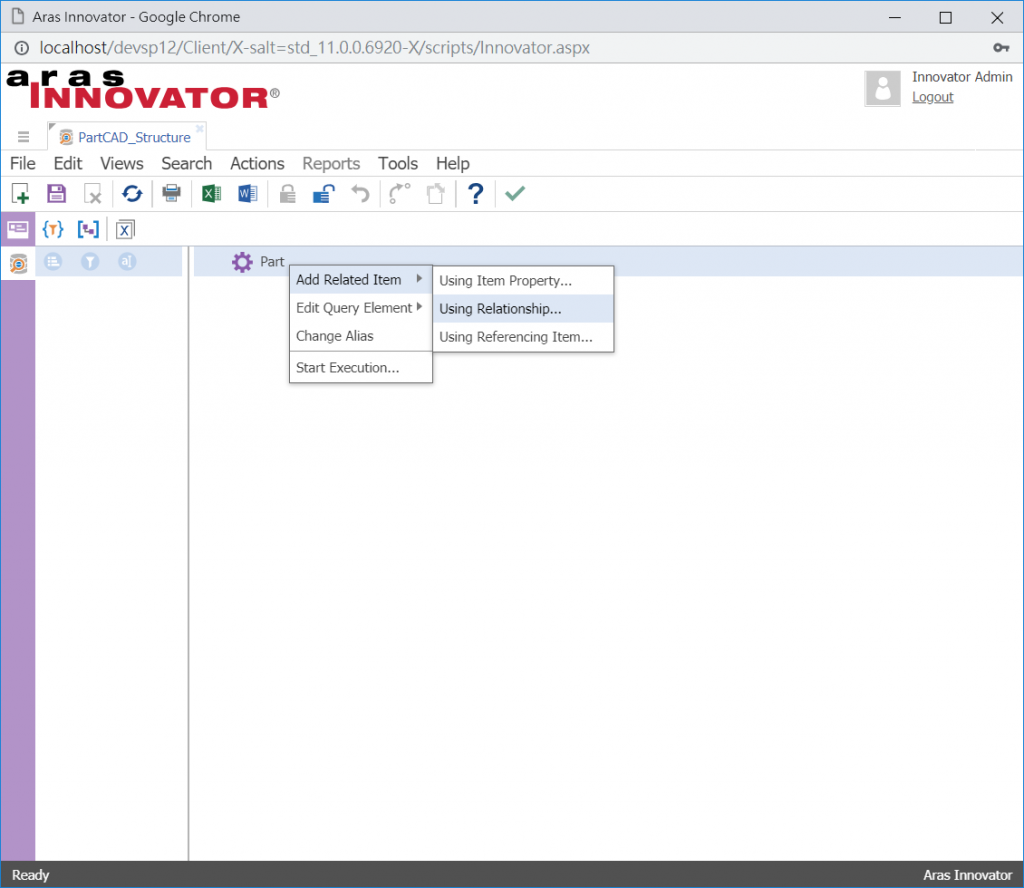The height and width of the screenshot is (888, 1024).
Task: Click the boxed X toolbar icon
Action: (125, 230)
